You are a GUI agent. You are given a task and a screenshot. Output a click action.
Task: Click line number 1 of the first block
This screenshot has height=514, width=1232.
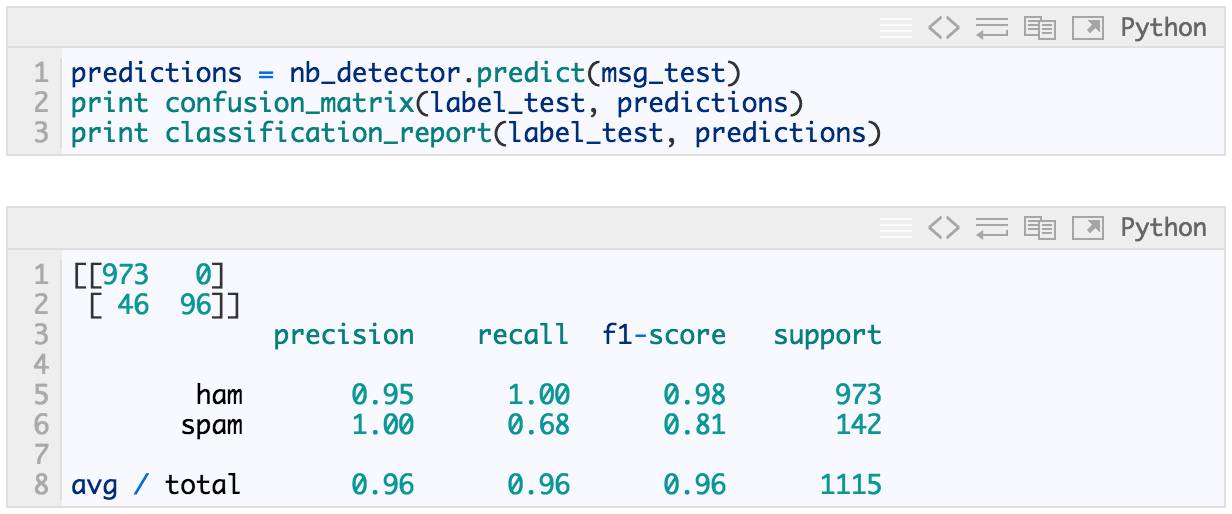pyautogui.click(x=40, y=73)
